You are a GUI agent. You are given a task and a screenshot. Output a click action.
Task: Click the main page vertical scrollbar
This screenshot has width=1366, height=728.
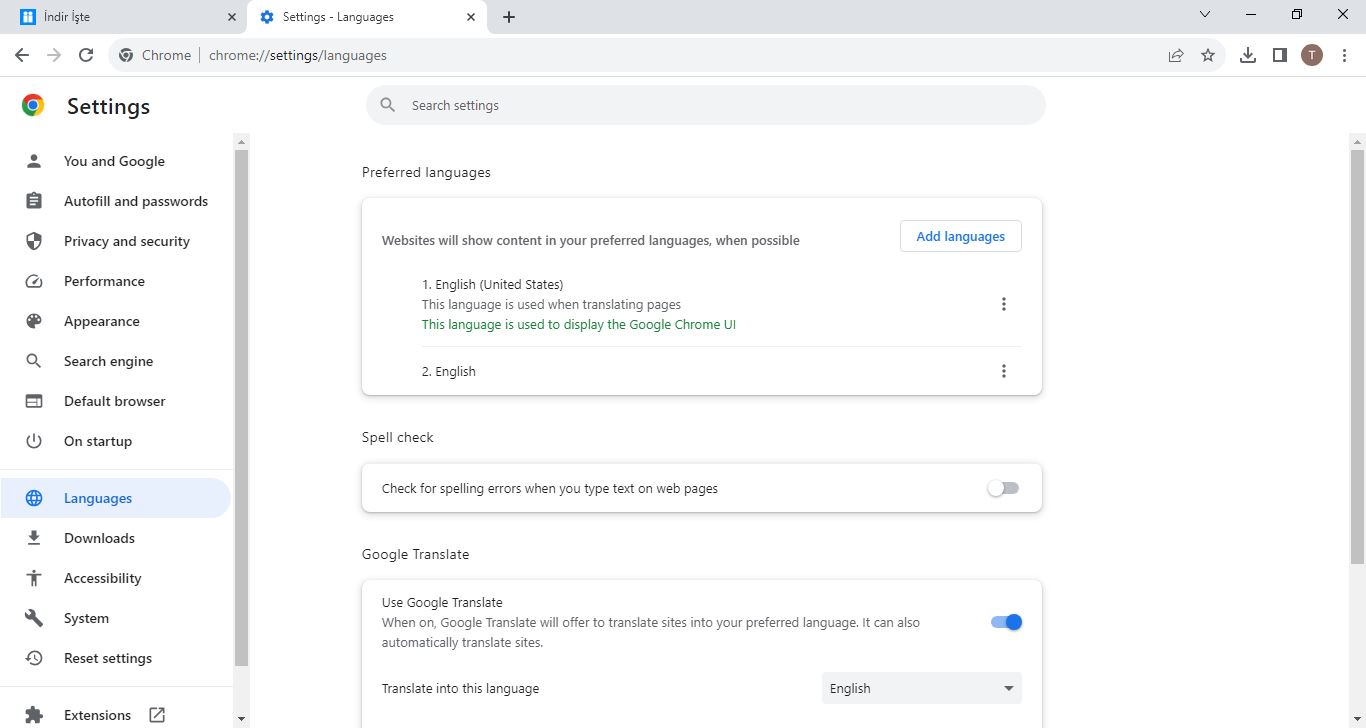1357,355
